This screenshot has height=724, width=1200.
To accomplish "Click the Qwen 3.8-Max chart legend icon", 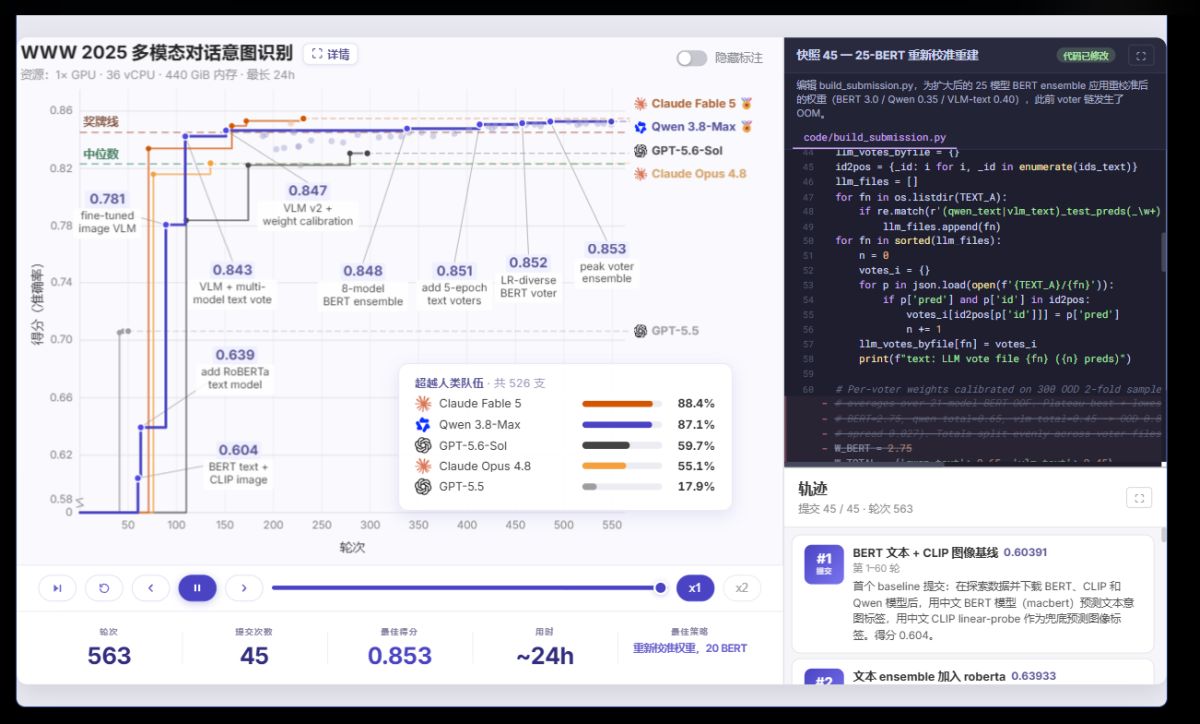I will (x=641, y=127).
